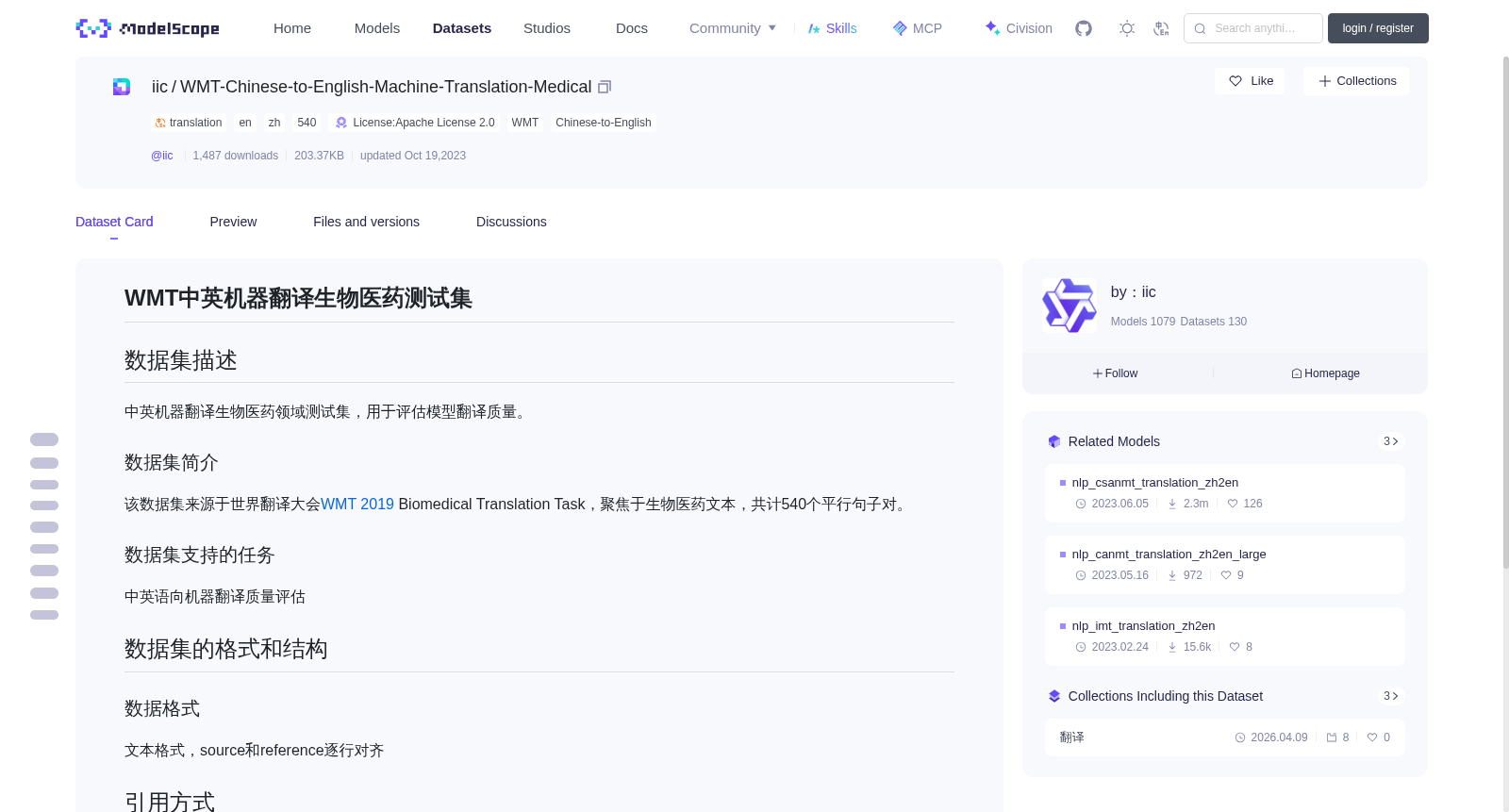Click the en language tag
The height and width of the screenshot is (812, 1509).
pos(245,123)
